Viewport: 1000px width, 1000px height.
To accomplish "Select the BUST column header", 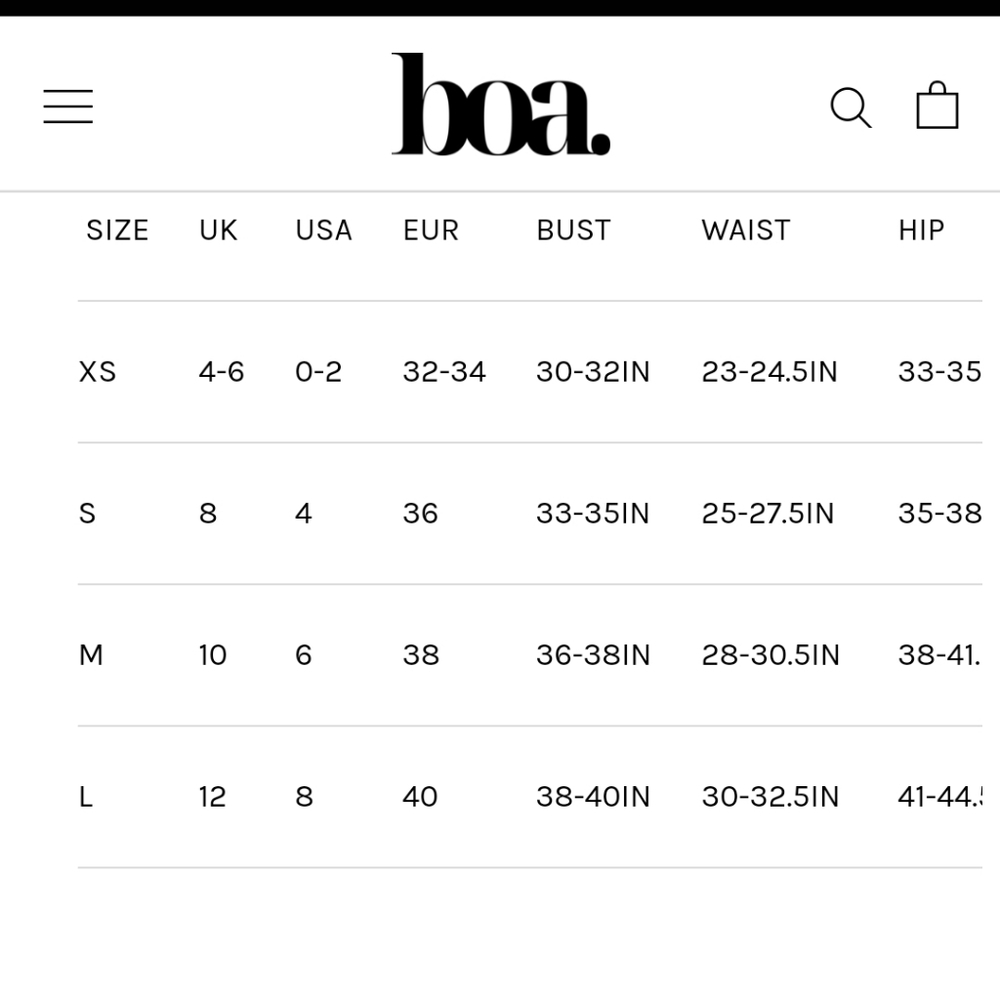I will click(x=573, y=230).
